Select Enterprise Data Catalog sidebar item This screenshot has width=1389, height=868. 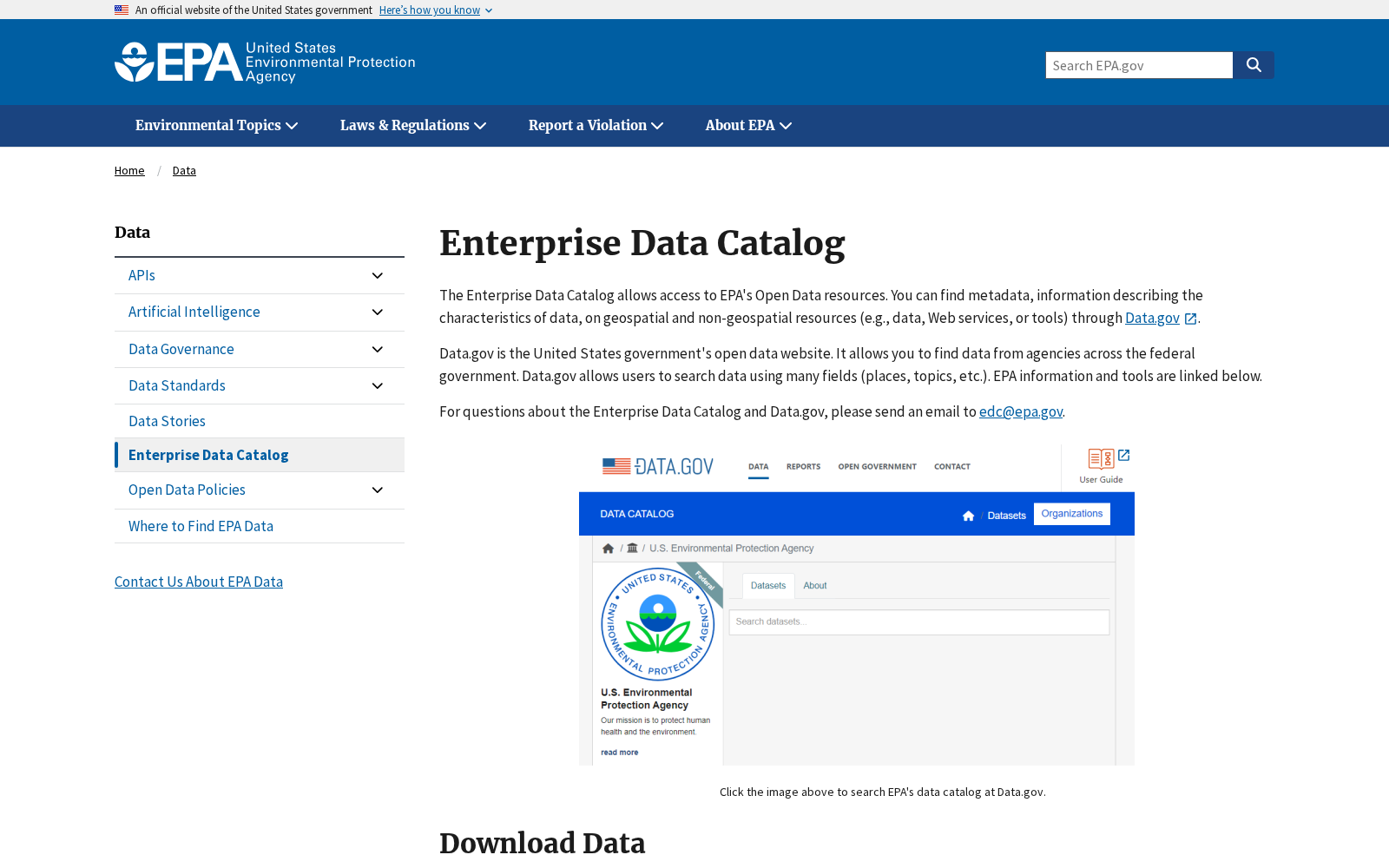pos(260,456)
